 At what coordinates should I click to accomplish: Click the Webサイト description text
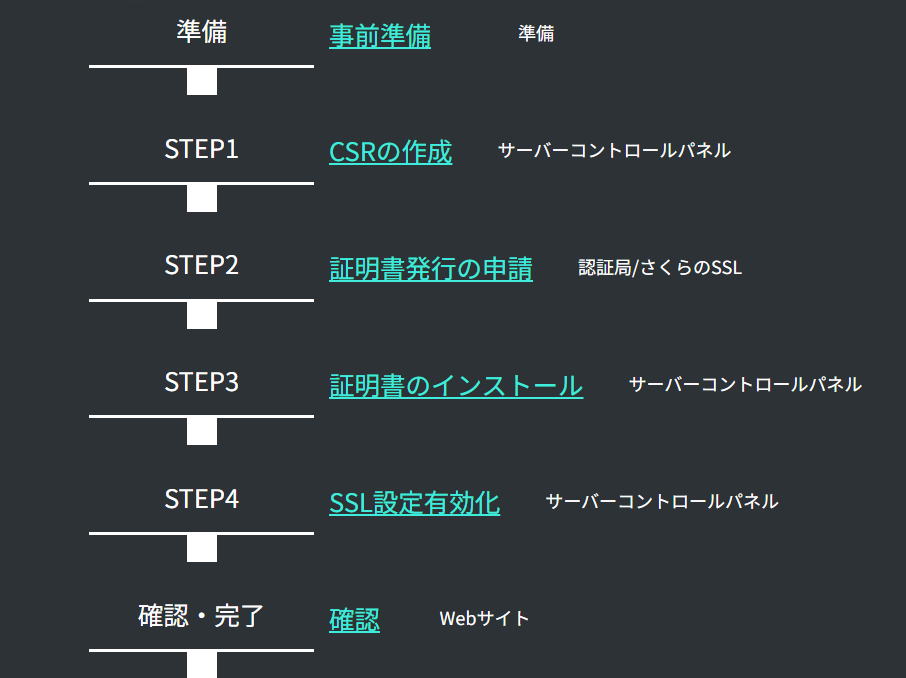pyautogui.click(x=484, y=619)
